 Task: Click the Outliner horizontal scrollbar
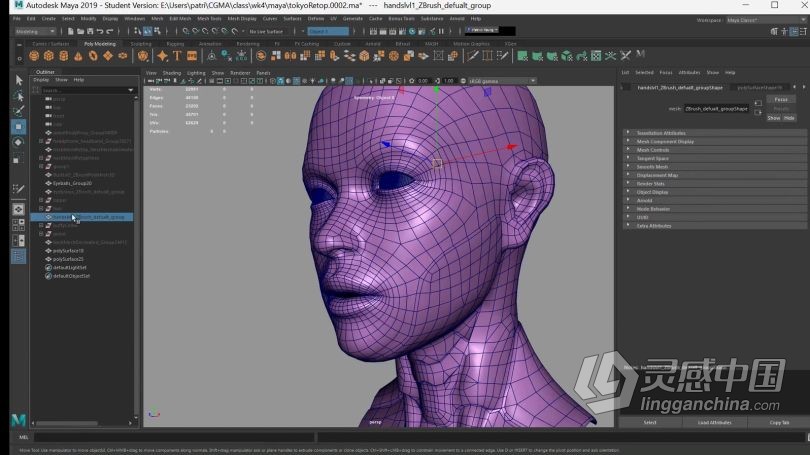67,423
